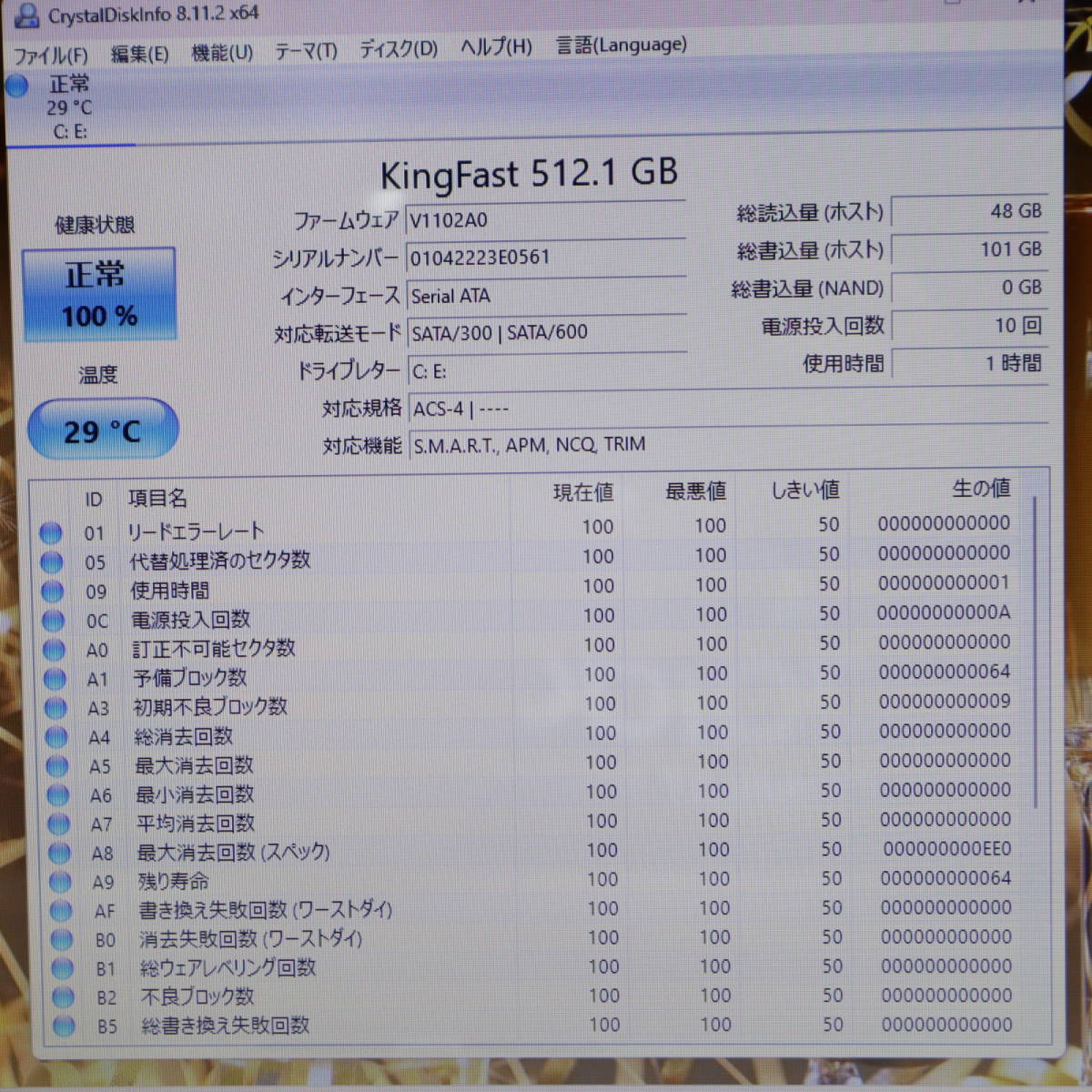Click the 対応規格 field ACS-4
This screenshot has height=1092, width=1092.
729,409
